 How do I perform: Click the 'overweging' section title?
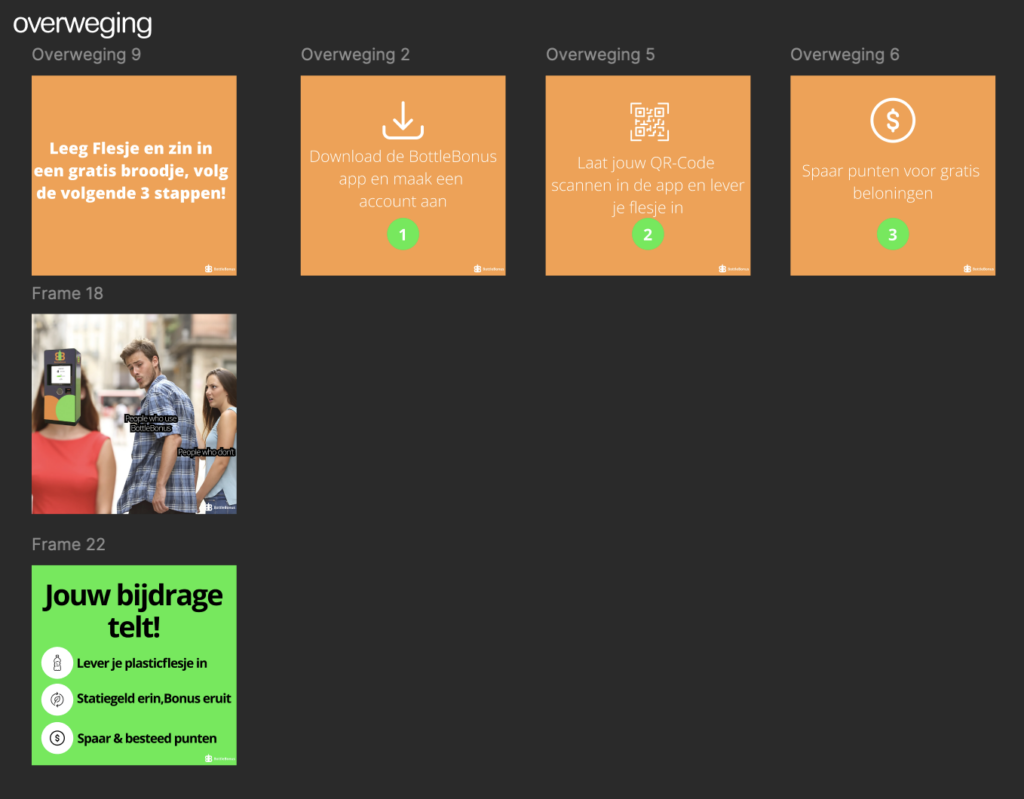tap(82, 24)
